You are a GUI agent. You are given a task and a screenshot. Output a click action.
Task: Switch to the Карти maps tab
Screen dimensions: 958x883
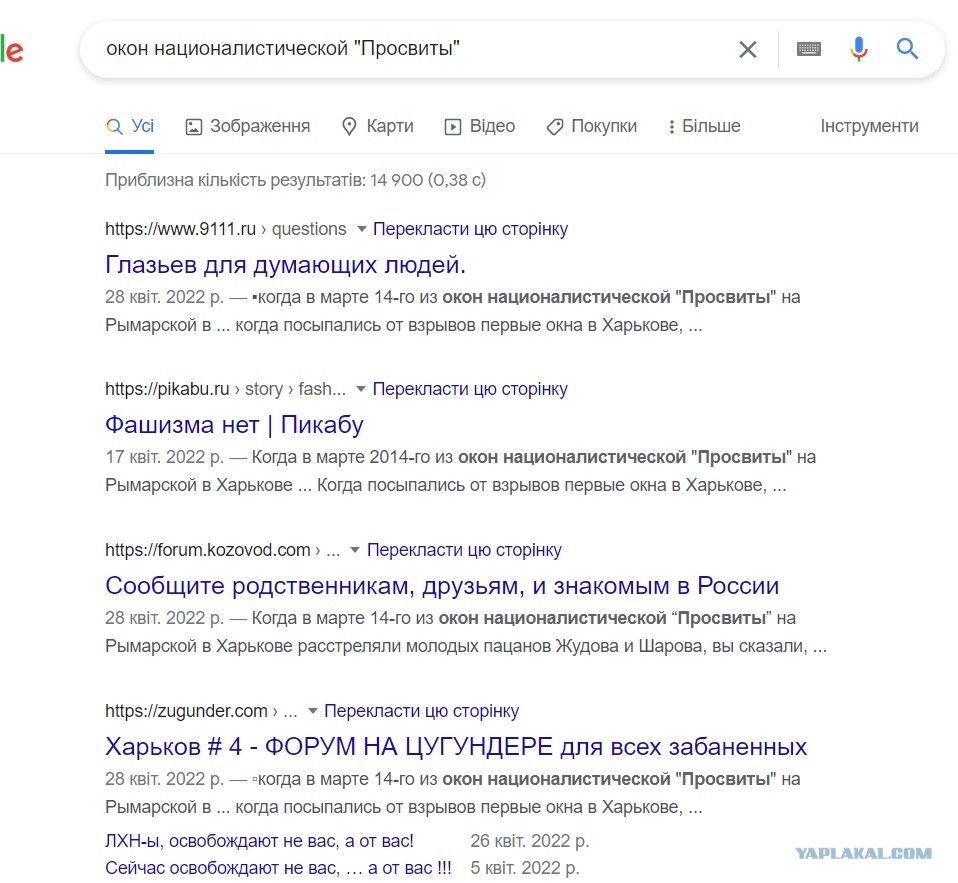pos(378,126)
